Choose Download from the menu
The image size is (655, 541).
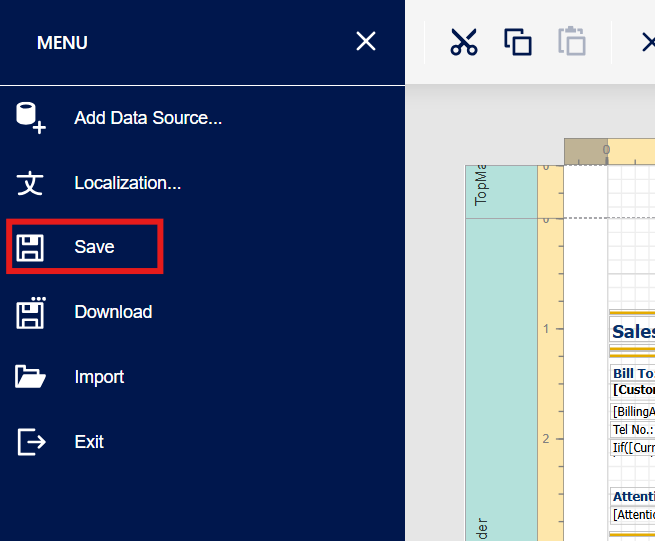[x=113, y=312]
